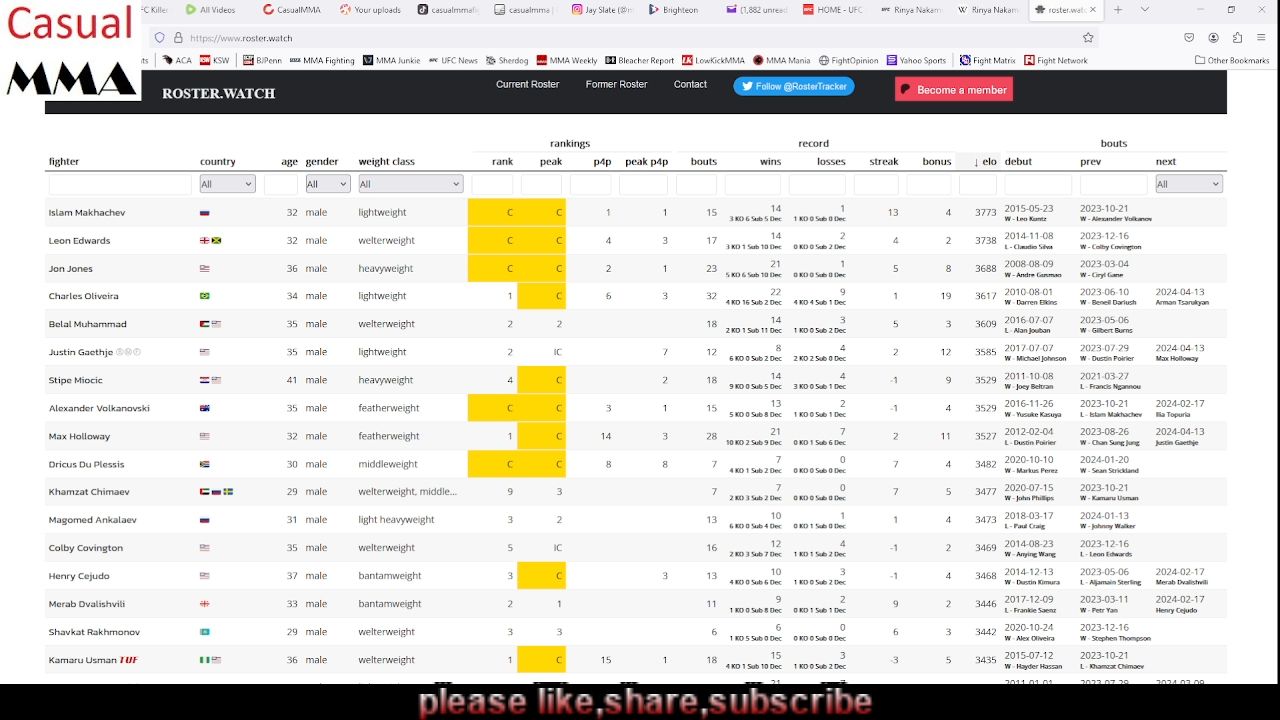Click the Firefox account profile icon
The height and width of the screenshot is (720, 1280).
pyautogui.click(x=1213, y=38)
